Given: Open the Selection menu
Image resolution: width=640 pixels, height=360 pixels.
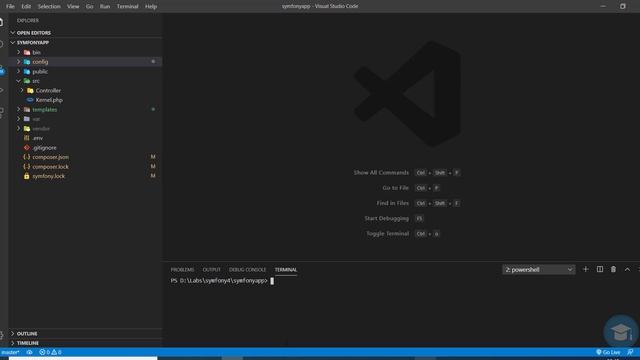Looking at the screenshot, I should [49, 6].
